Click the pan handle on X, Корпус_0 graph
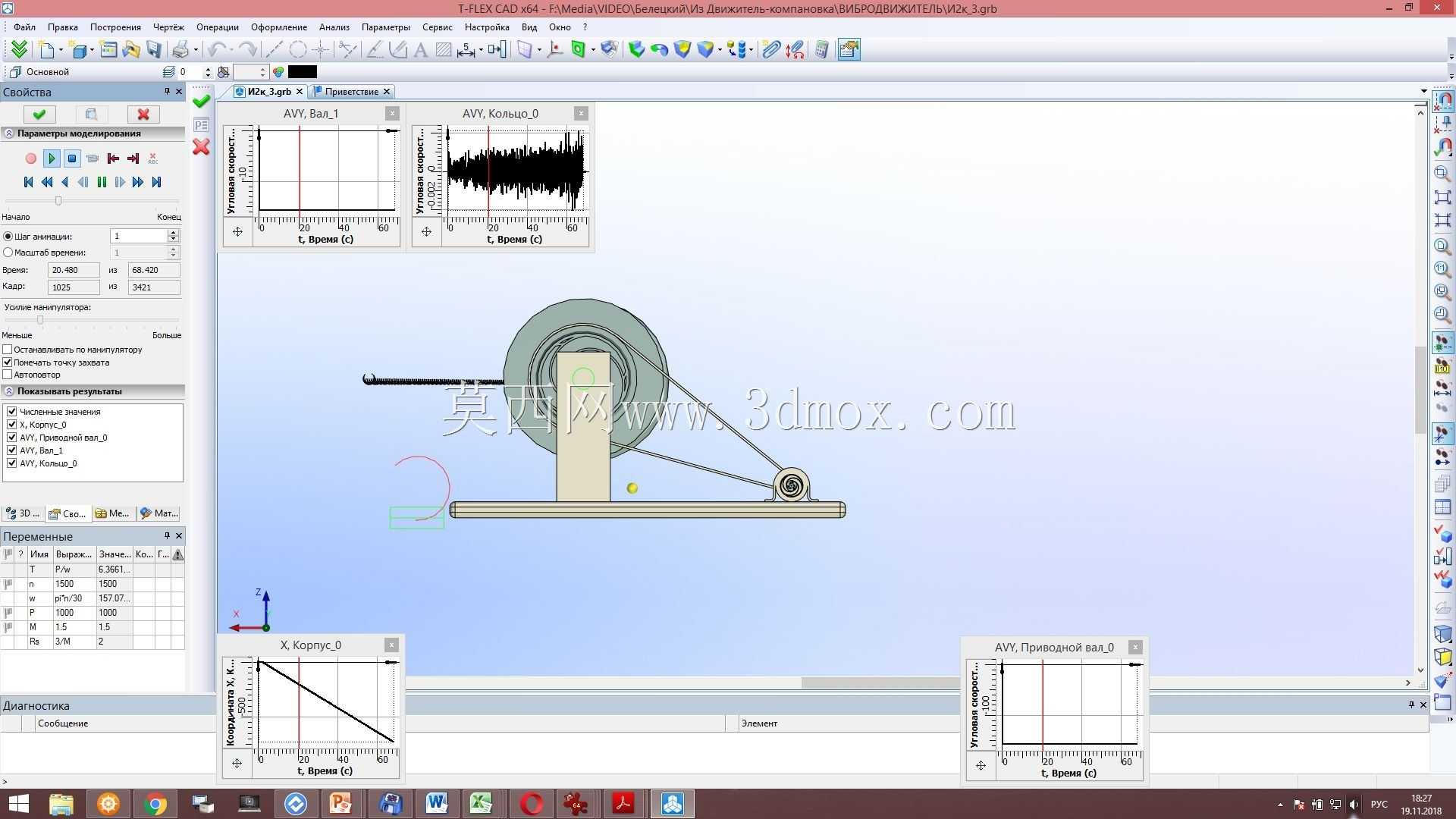 [237, 764]
